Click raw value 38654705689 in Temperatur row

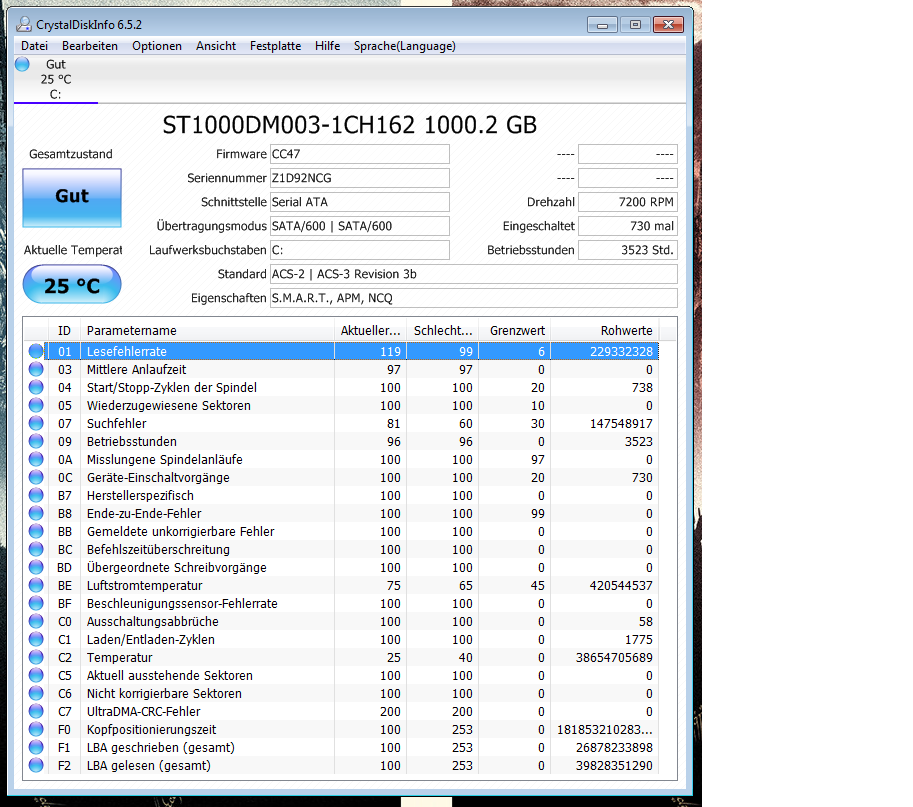pyautogui.click(x=614, y=657)
